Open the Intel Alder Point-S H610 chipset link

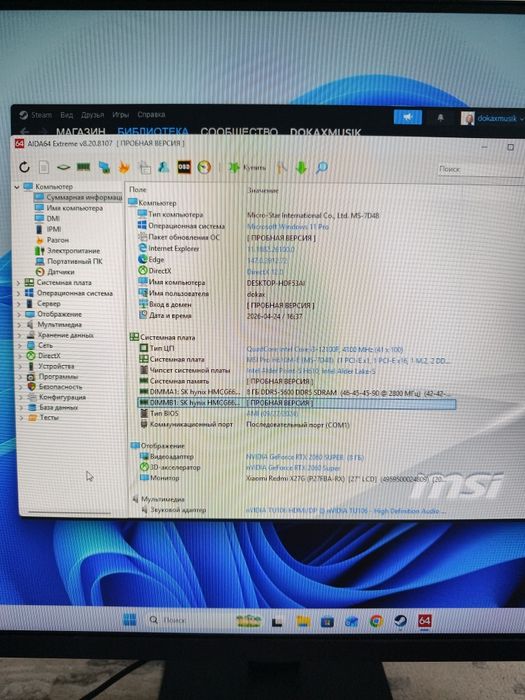(x=311, y=371)
